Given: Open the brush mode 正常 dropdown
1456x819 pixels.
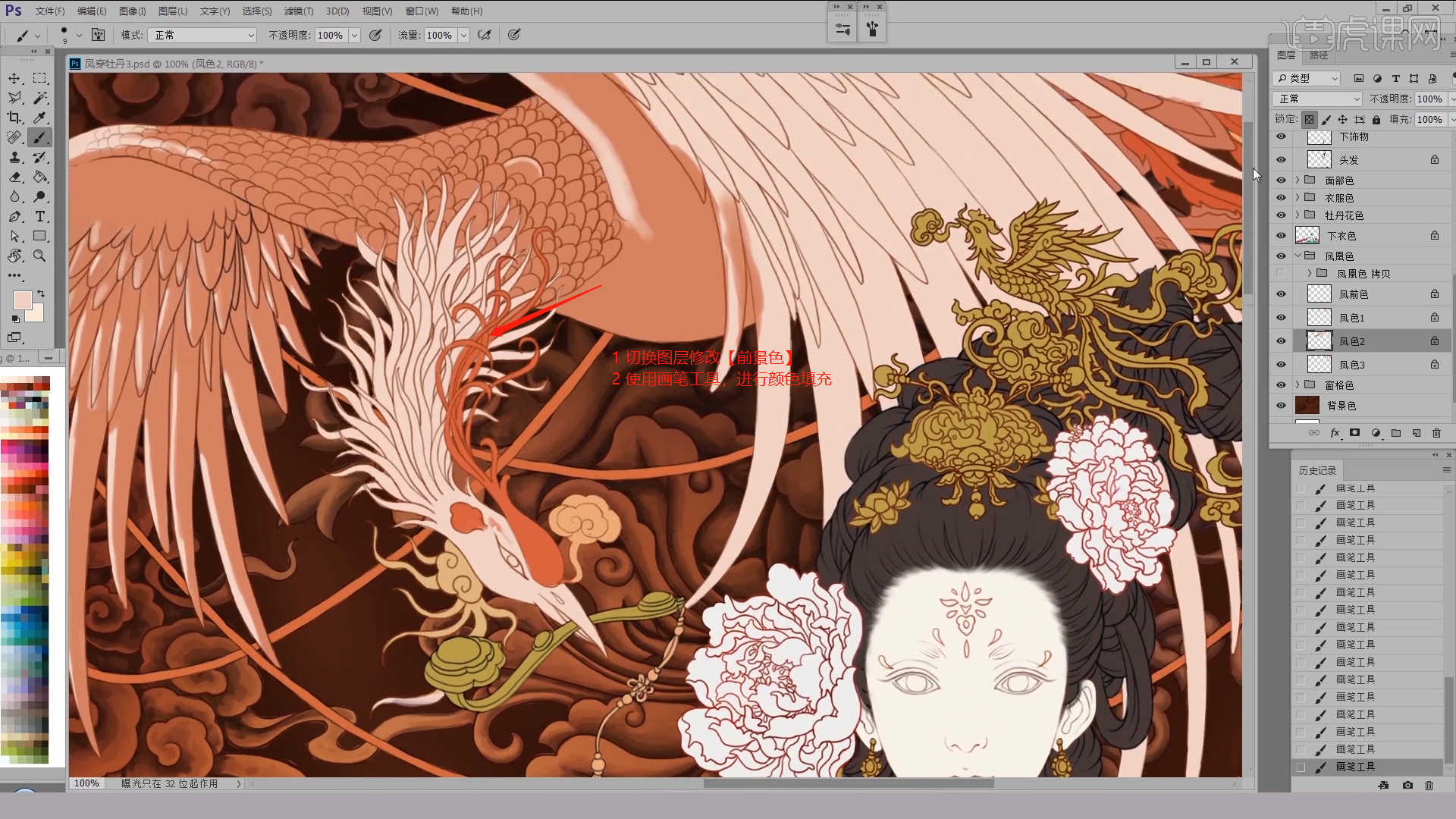Looking at the screenshot, I should click(x=202, y=35).
